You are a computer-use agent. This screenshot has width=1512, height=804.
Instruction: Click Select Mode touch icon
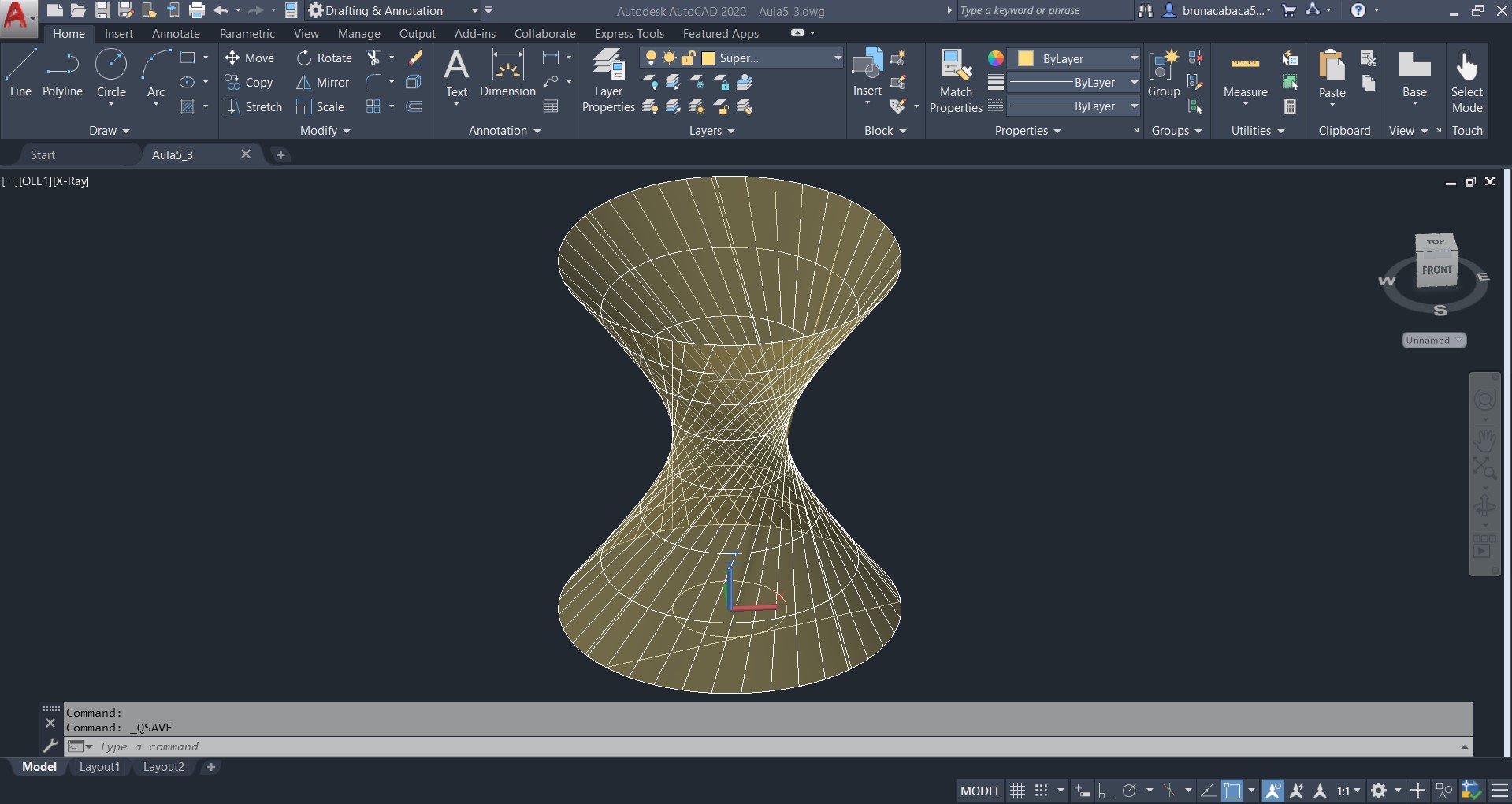tap(1466, 80)
